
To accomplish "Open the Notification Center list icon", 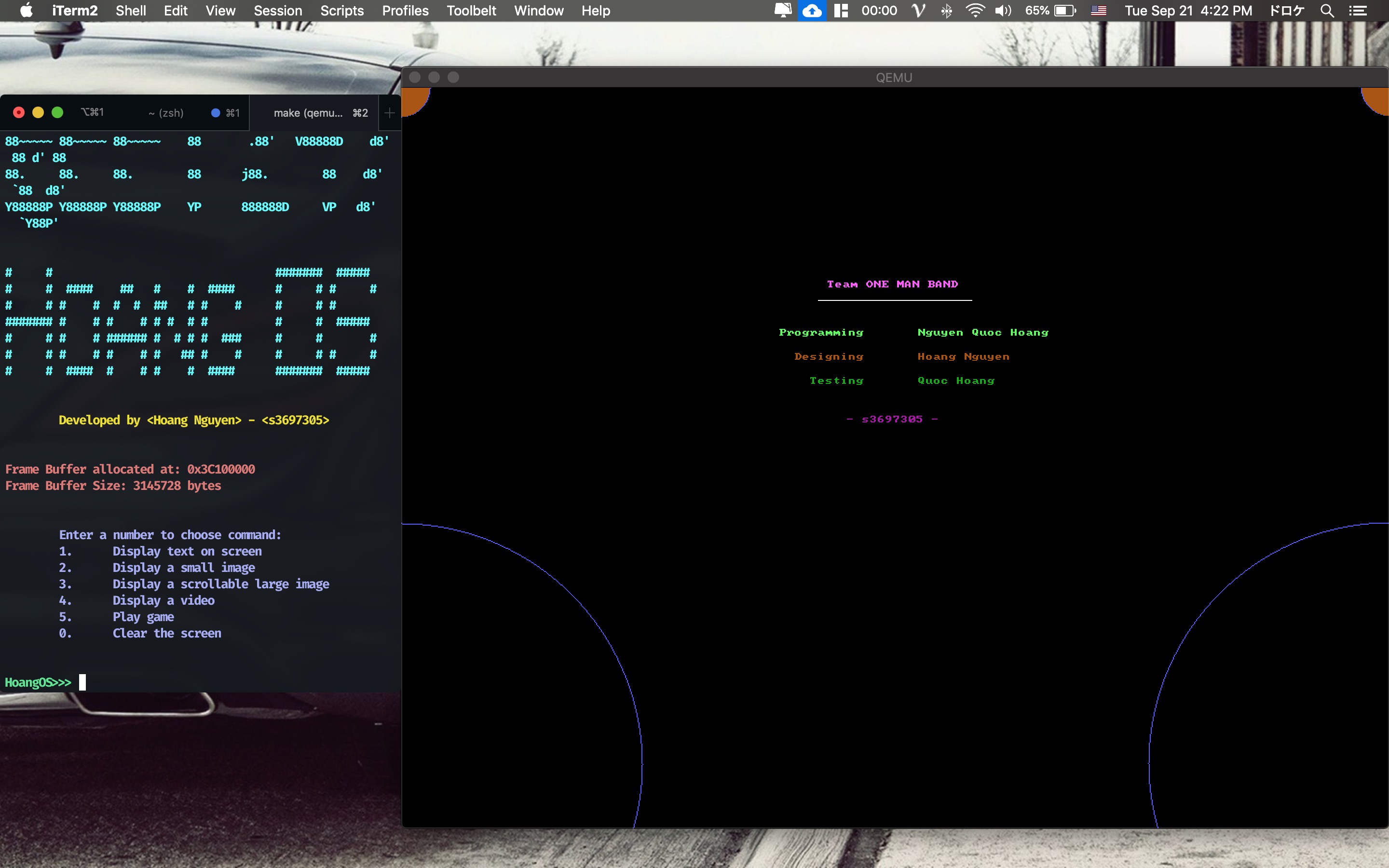I will (1358, 11).
